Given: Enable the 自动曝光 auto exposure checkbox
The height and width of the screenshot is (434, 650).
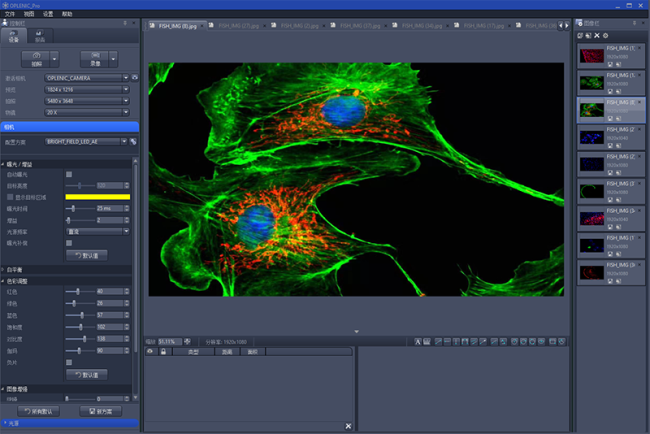Looking at the screenshot, I should click(x=69, y=174).
